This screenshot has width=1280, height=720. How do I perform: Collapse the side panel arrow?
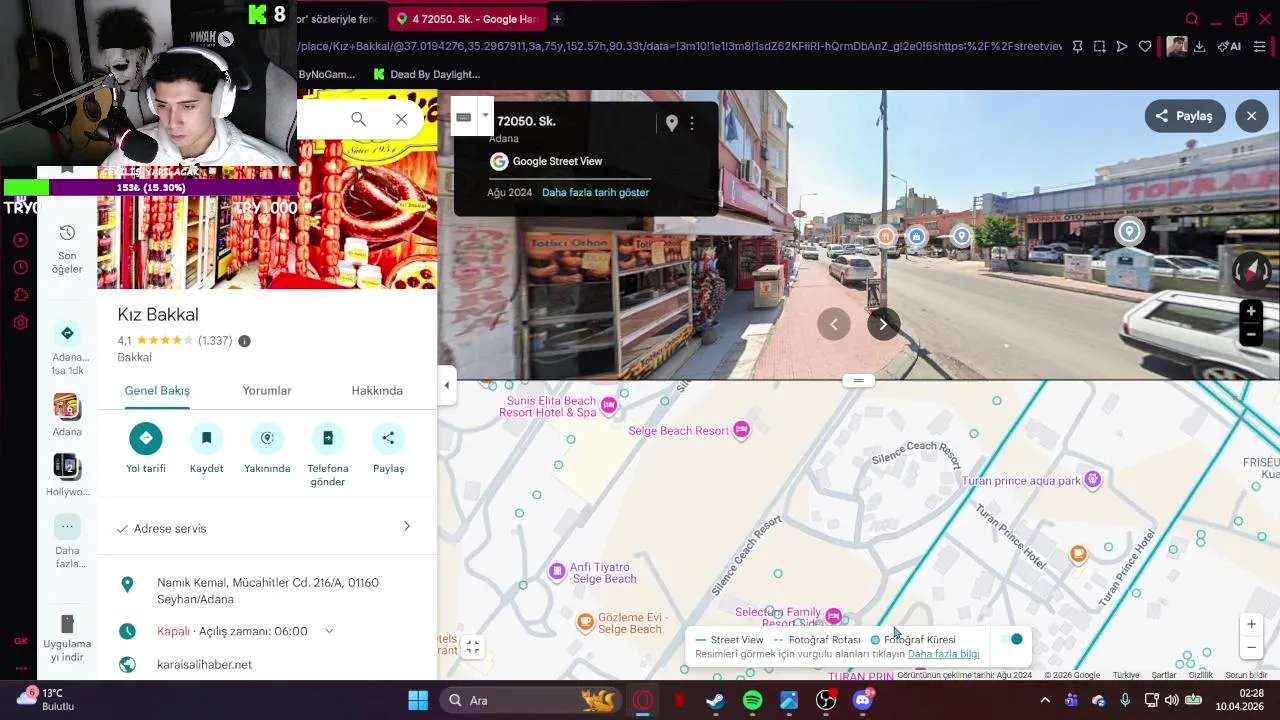pos(447,385)
